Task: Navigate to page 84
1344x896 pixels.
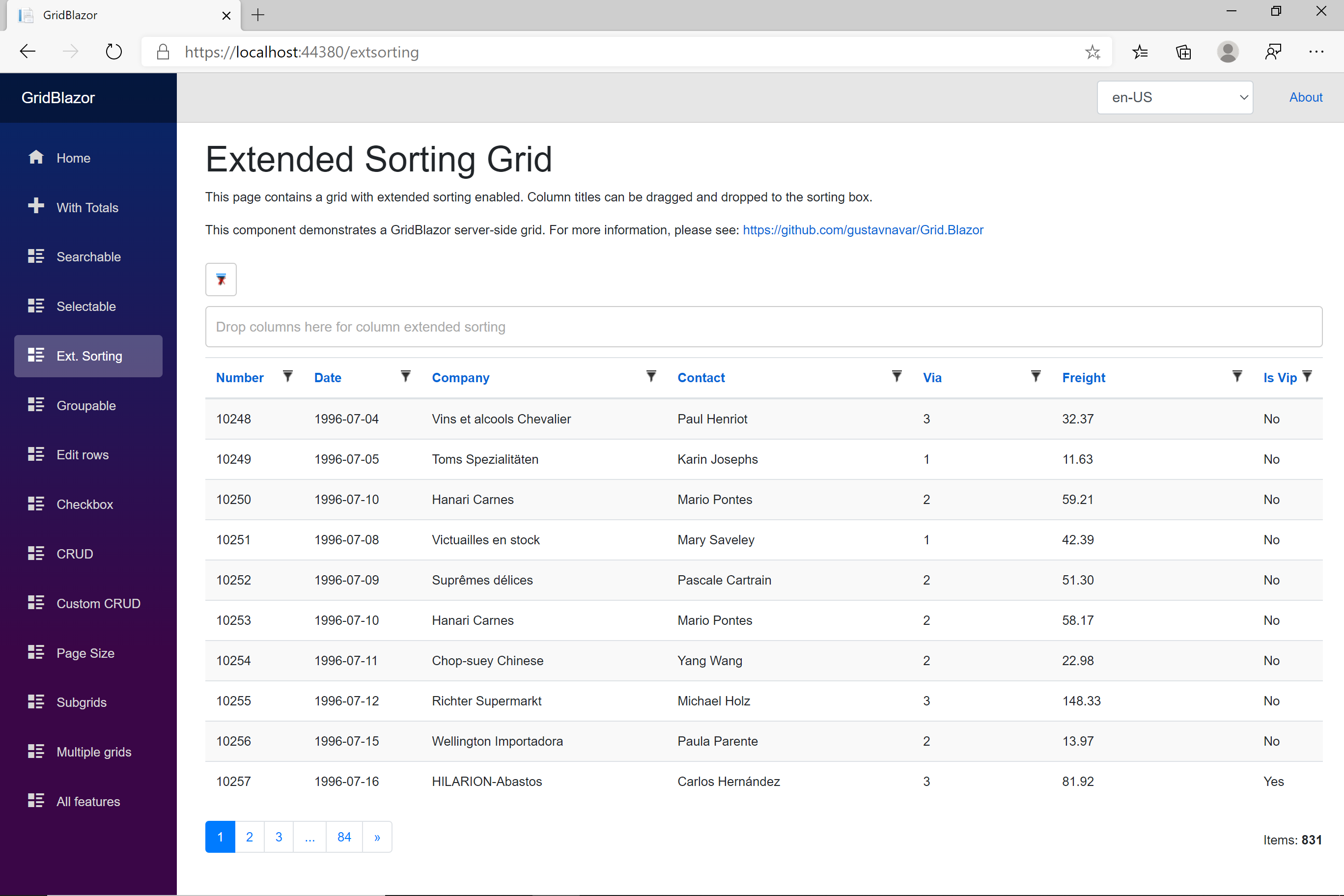Action: click(344, 837)
